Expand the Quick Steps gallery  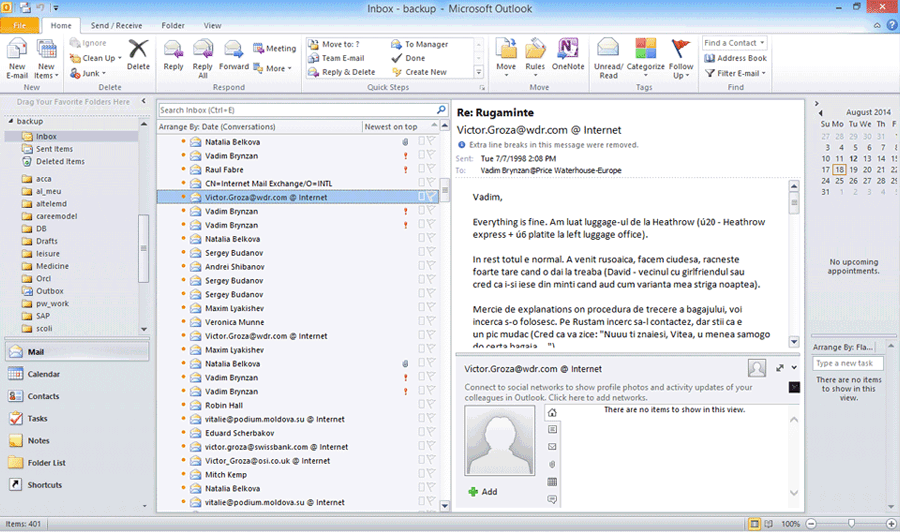click(x=479, y=72)
